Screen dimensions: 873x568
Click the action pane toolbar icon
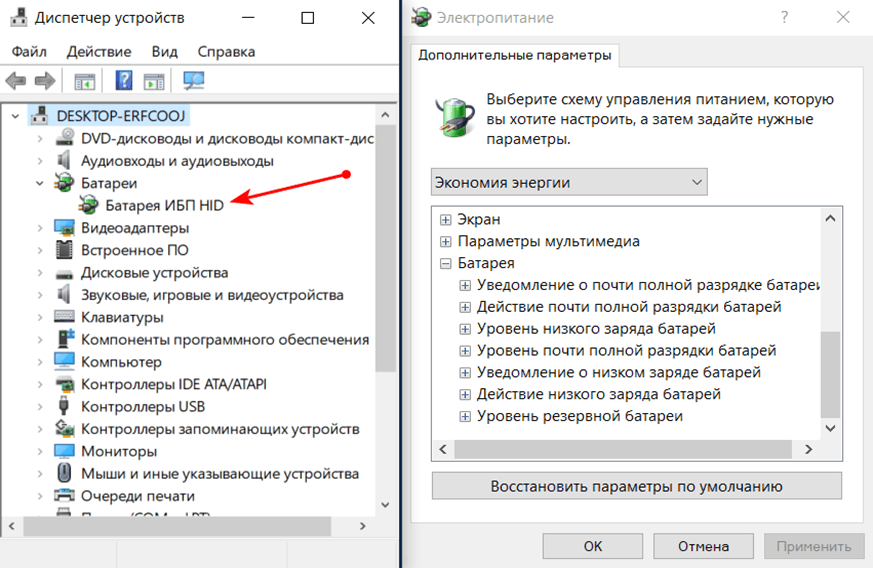tap(154, 81)
